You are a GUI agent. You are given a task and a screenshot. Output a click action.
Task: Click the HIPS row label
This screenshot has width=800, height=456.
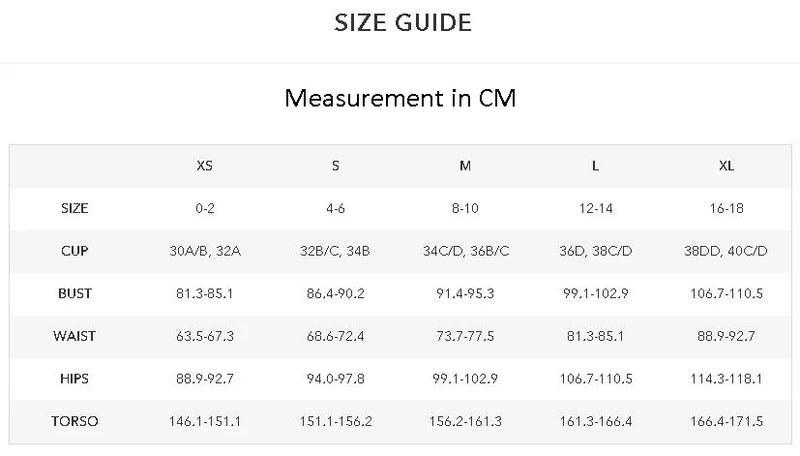[74, 378]
